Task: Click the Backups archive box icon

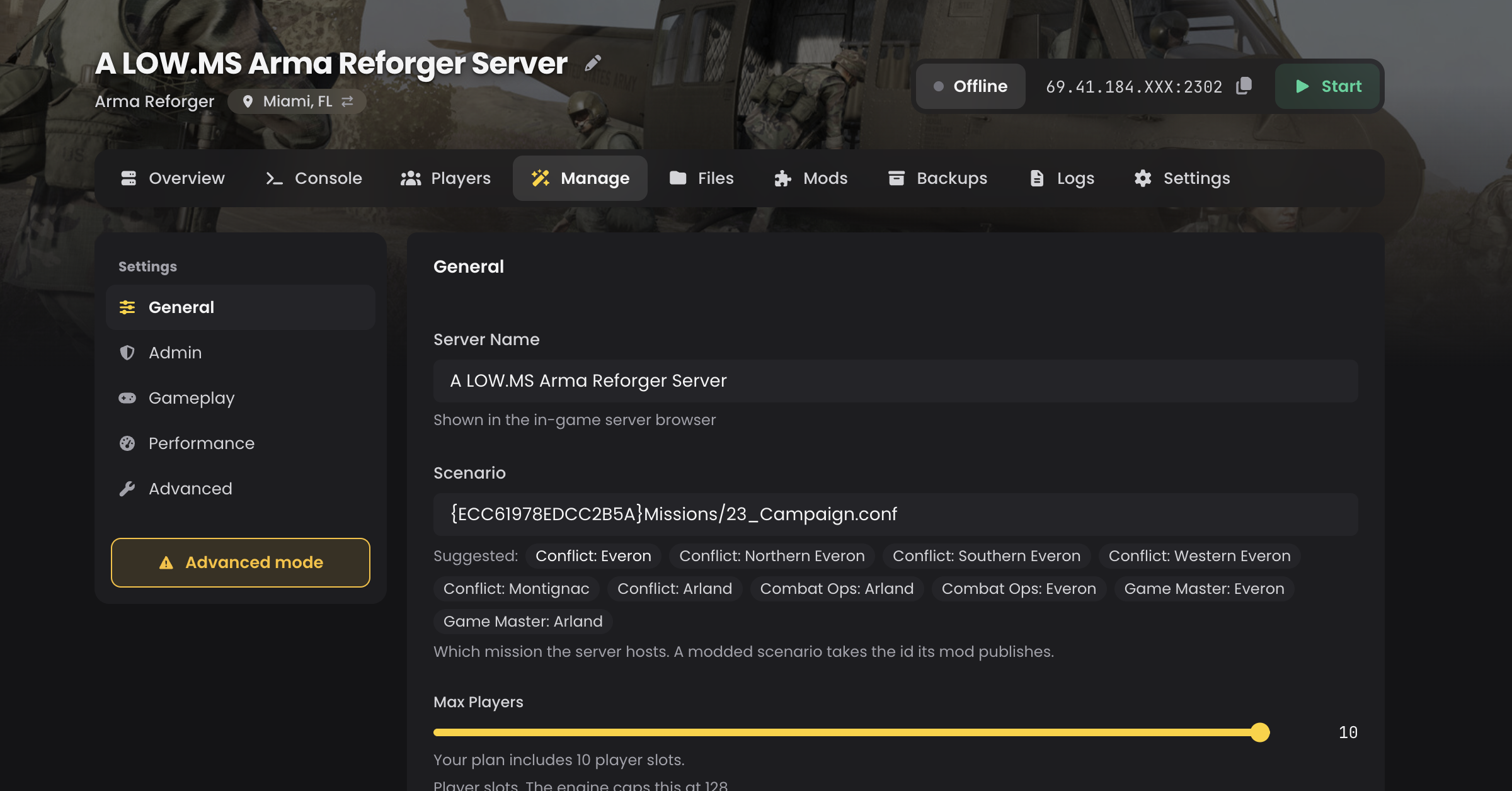Action: 896,178
